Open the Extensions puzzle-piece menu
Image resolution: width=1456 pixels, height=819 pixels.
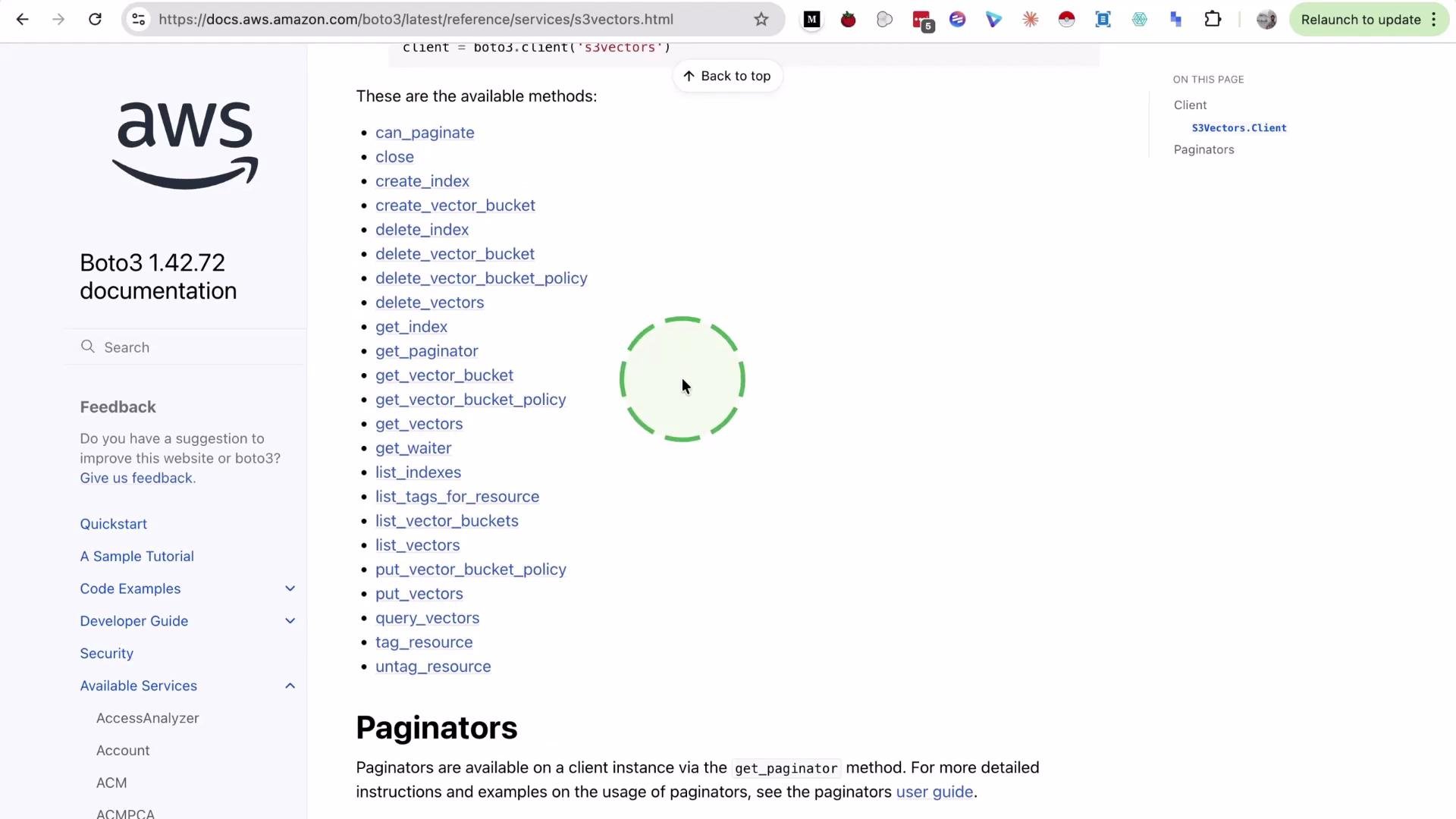(x=1213, y=20)
